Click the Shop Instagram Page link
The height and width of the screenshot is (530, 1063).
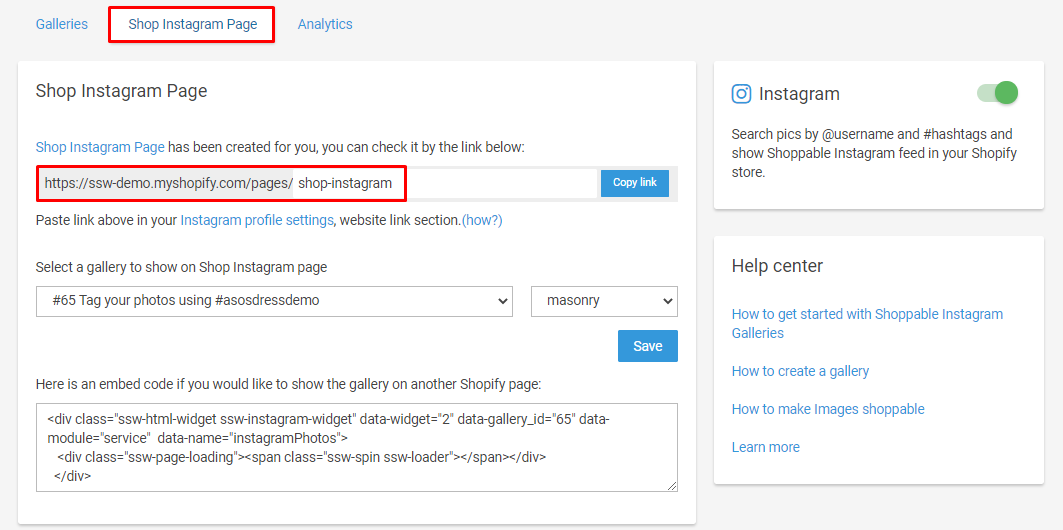coord(100,147)
